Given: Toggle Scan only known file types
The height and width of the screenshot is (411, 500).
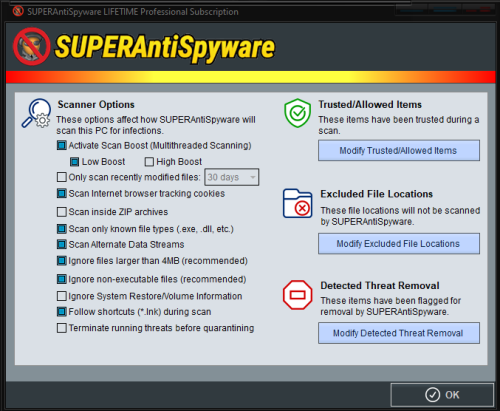Looking at the screenshot, I should [62, 229].
